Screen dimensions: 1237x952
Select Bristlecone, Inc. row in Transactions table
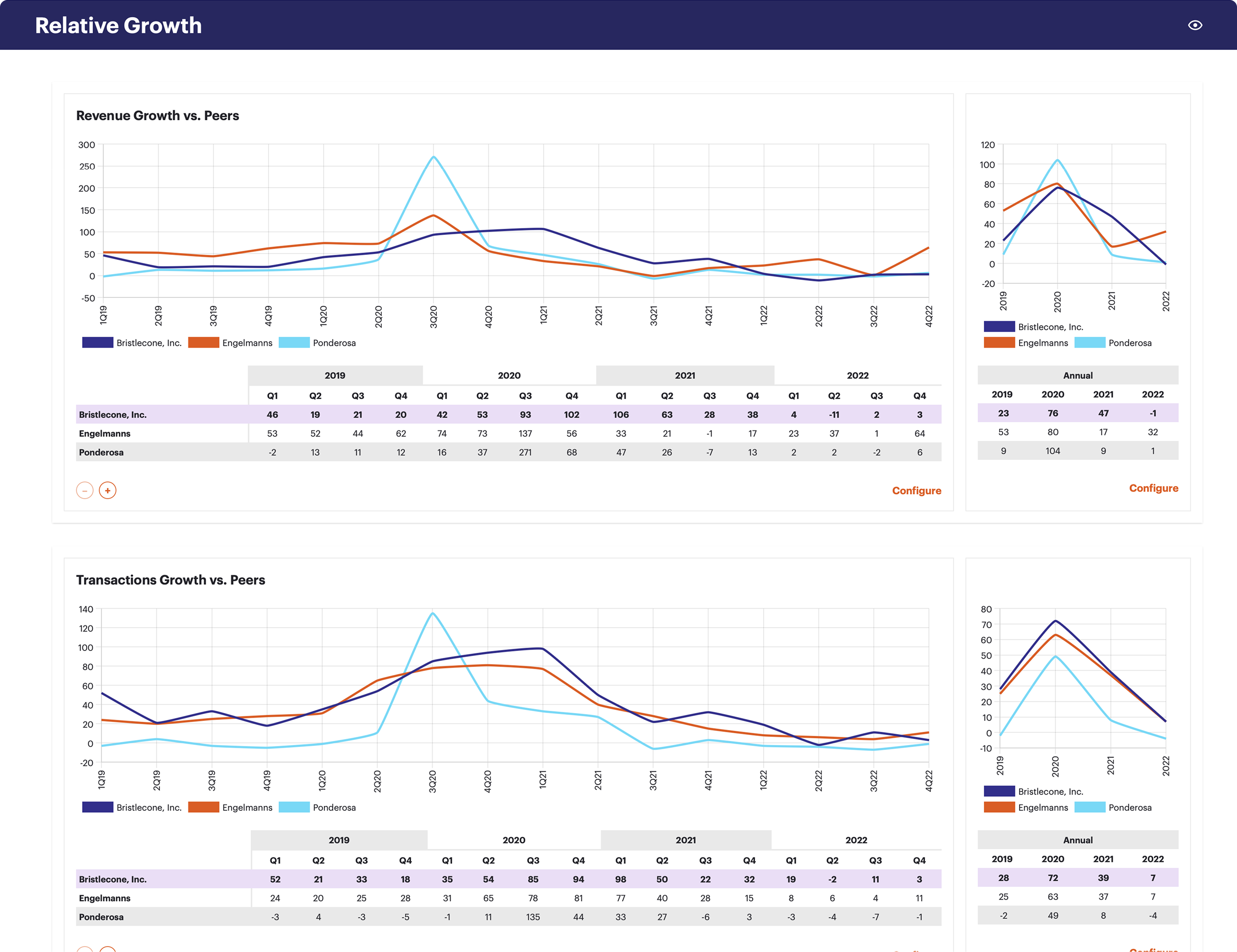[508, 879]
